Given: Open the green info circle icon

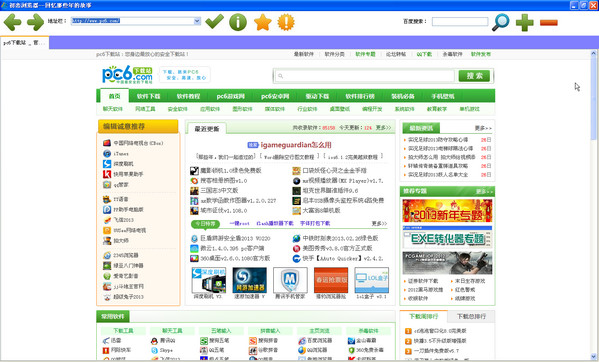Looking at the screenshot, I should pos(238,22).
